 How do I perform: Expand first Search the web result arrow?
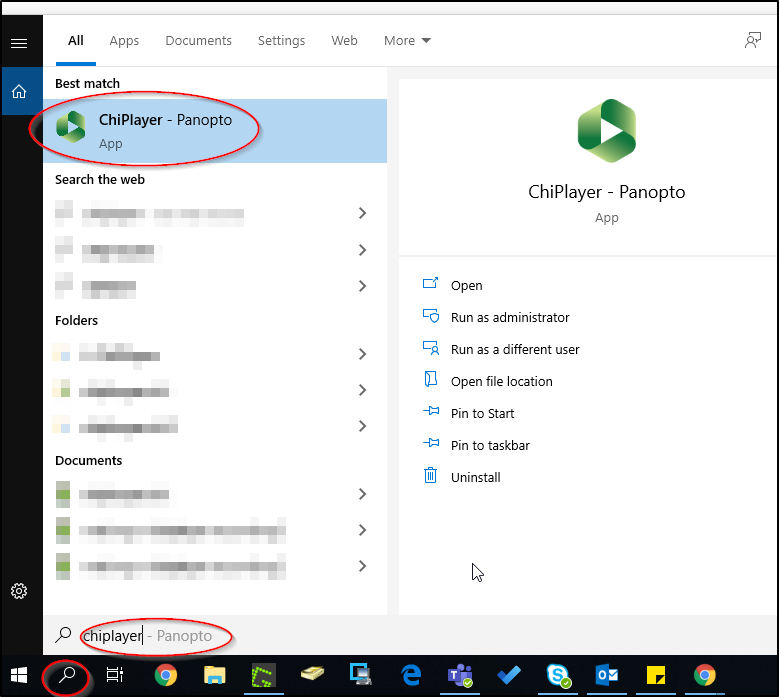362,213
